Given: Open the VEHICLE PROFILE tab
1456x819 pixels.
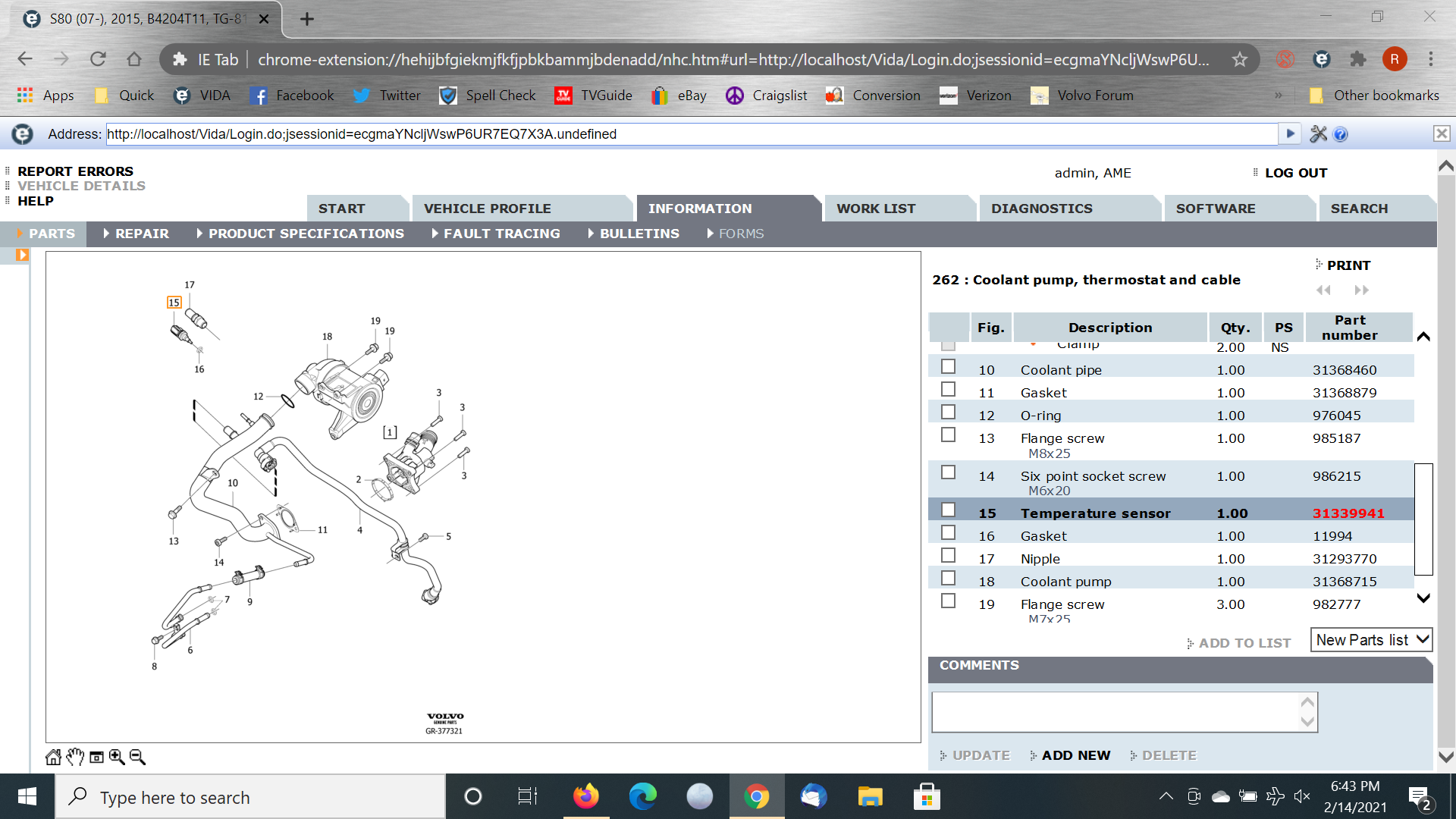Looking at the screenshot, I should coord(487,209).
